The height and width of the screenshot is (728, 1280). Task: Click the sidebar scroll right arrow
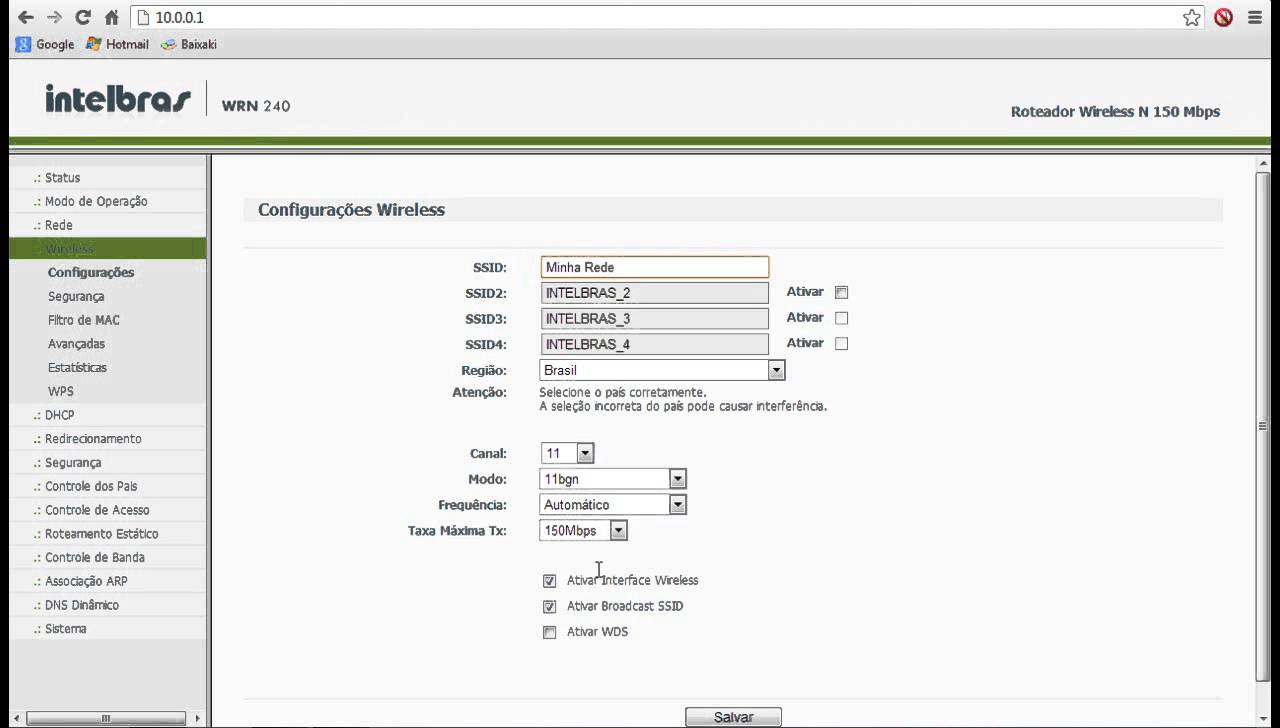pyautogui.click(x=198, y=718)
